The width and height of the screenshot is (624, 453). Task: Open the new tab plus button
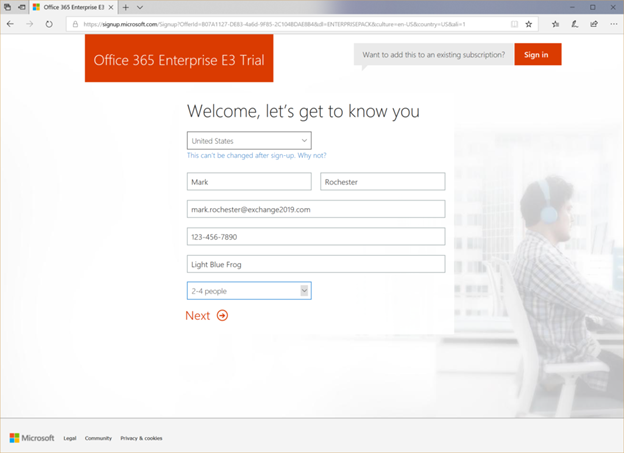click(x=126, y=7)
